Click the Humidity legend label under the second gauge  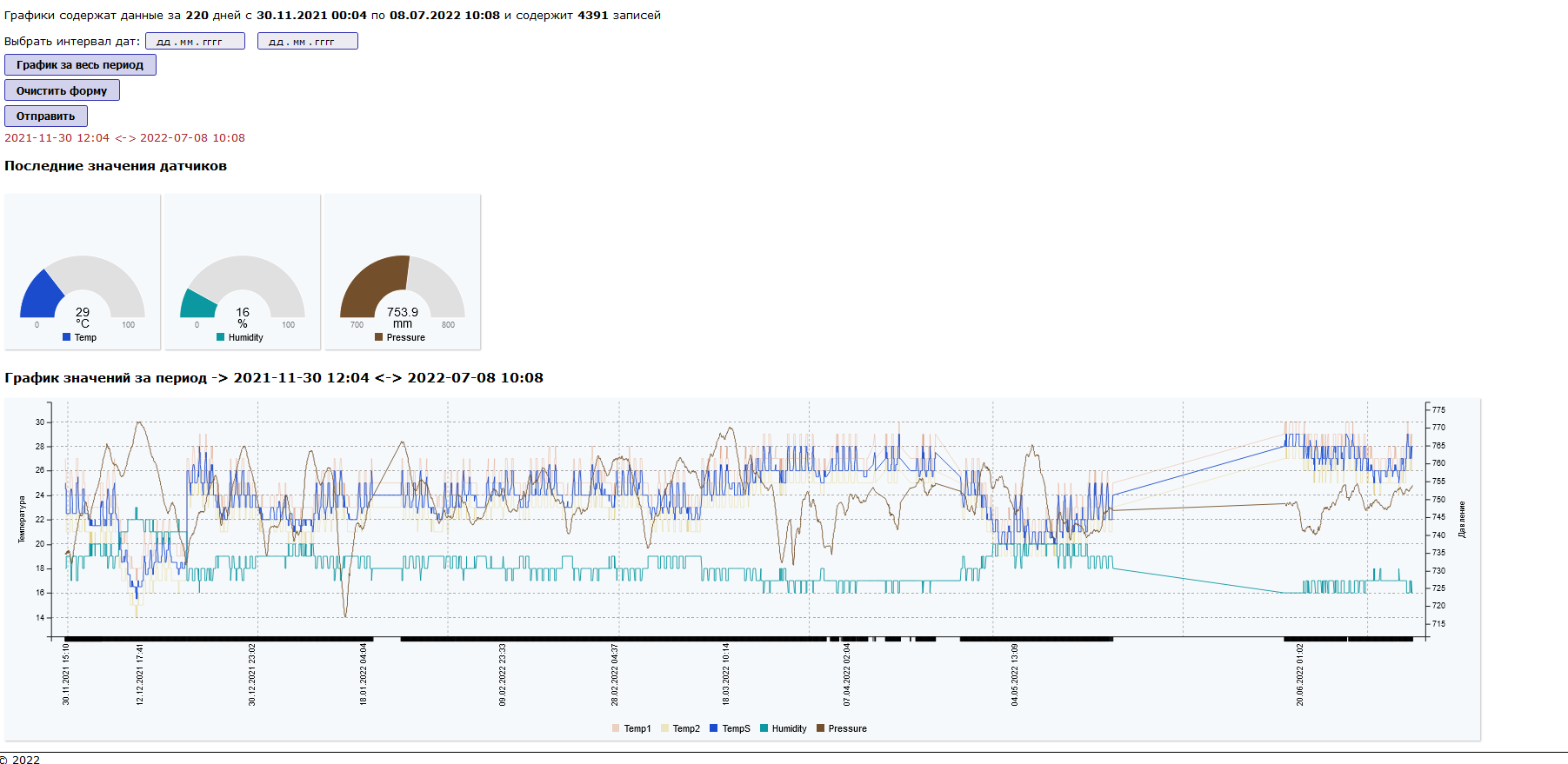point(245,337)
